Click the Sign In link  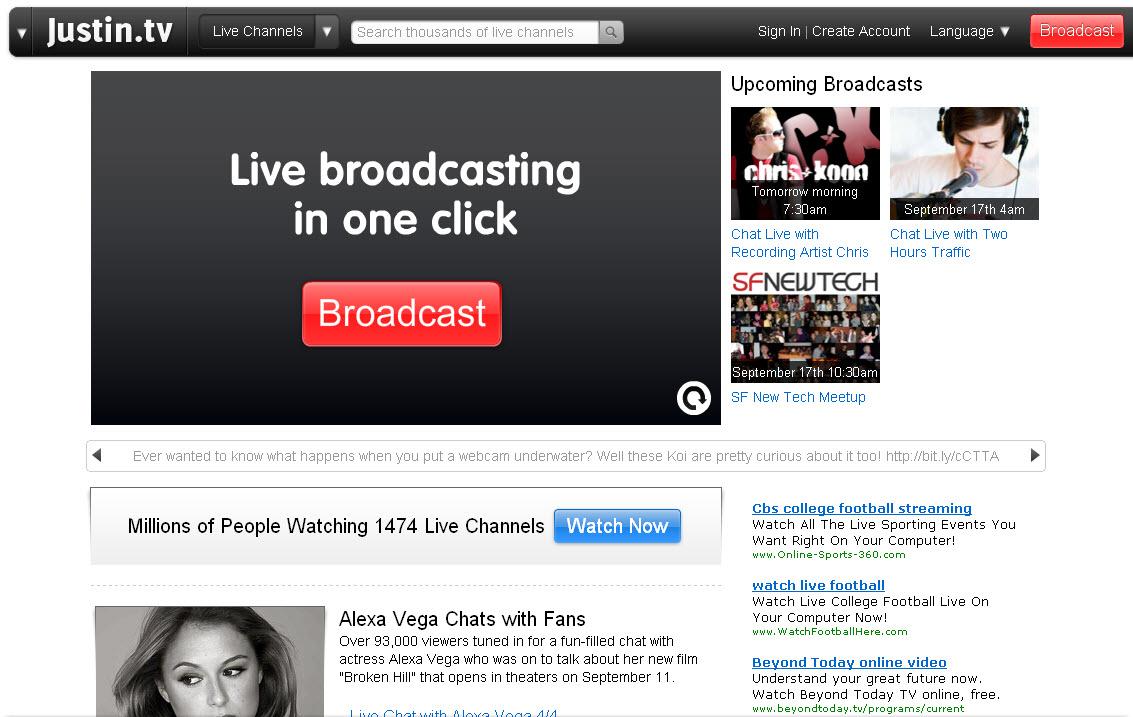(x=779, y=31)
